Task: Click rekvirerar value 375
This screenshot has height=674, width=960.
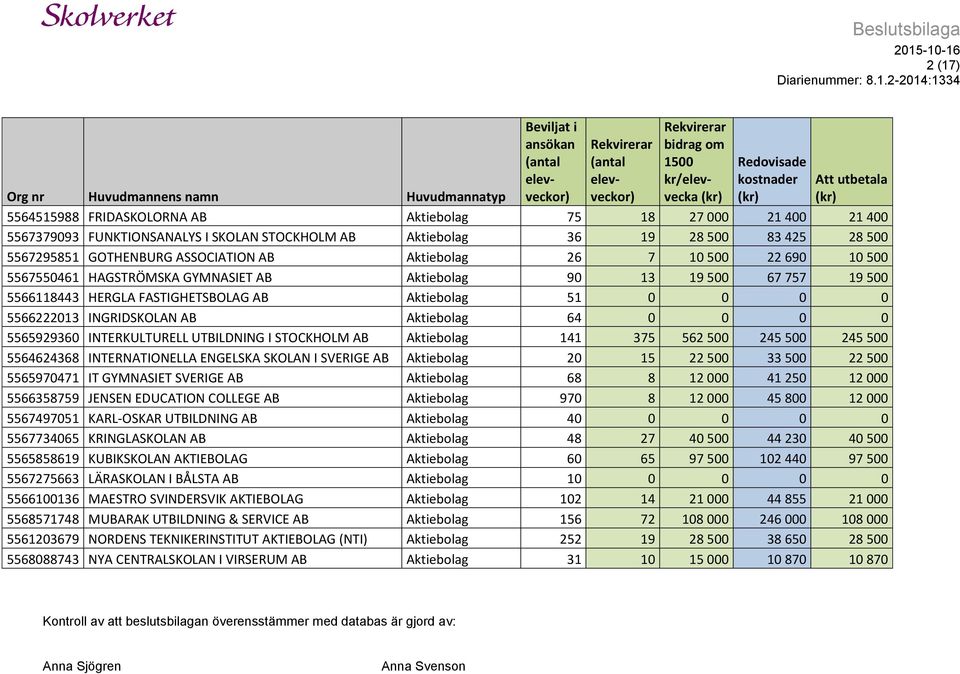Action: pos(643,337)
